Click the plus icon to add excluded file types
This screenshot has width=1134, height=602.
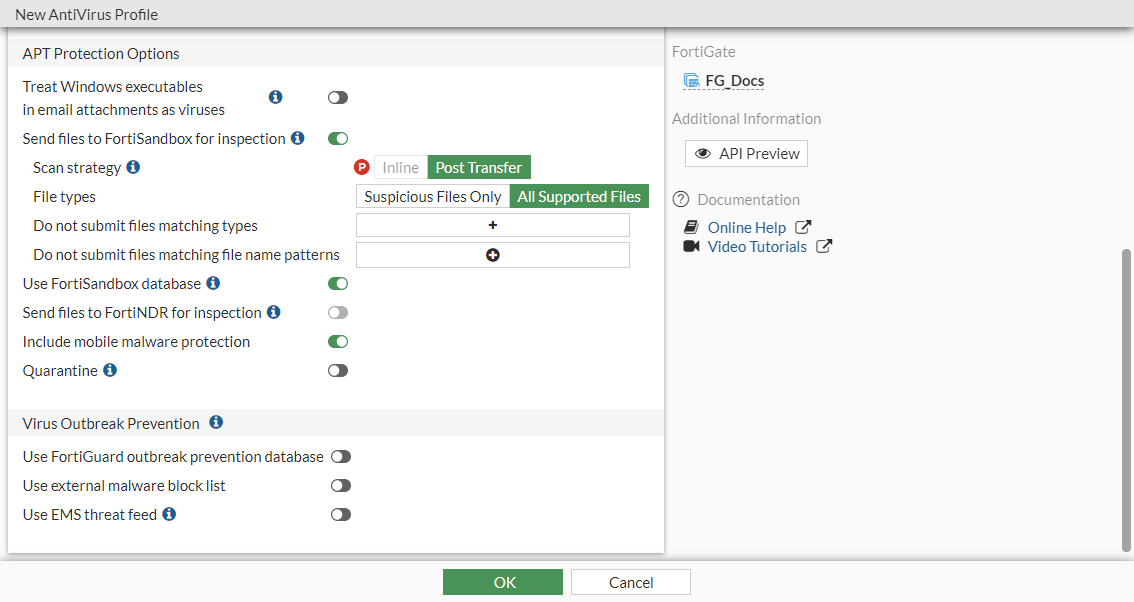pyautogui.click(x=492, y=224)
